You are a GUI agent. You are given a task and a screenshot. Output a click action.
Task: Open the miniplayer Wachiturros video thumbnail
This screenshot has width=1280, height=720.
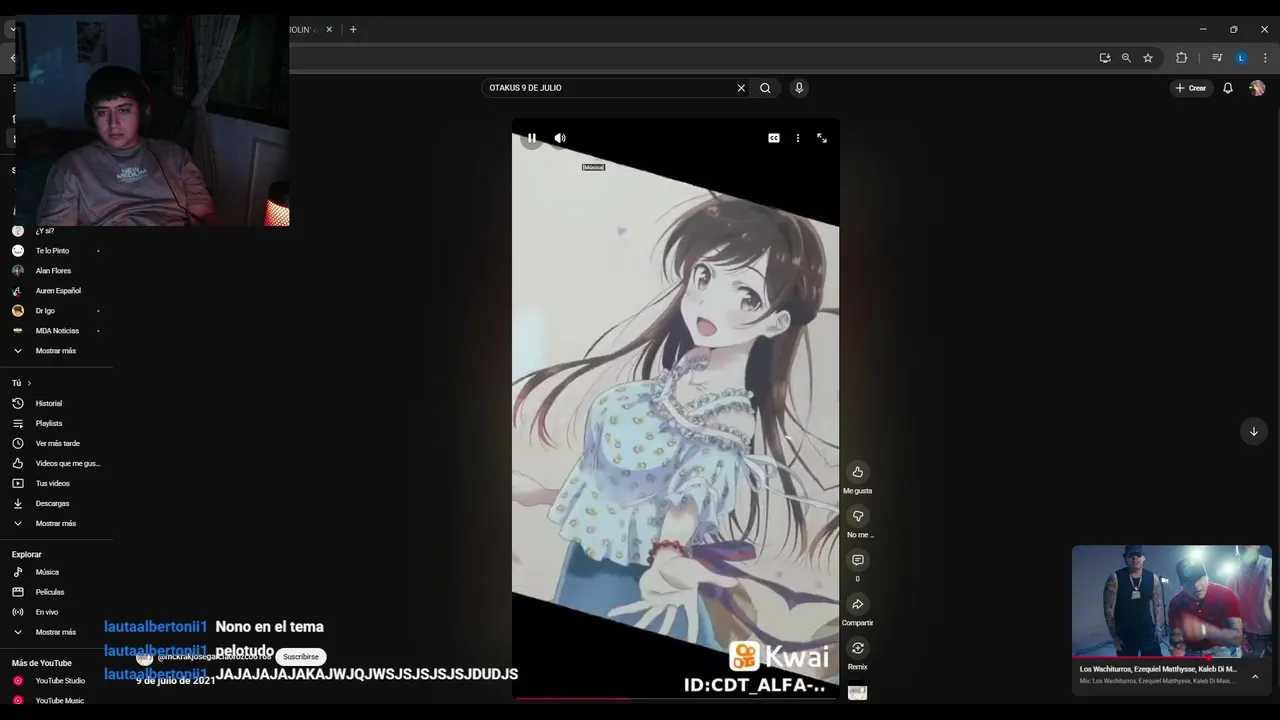[1172, 601]
